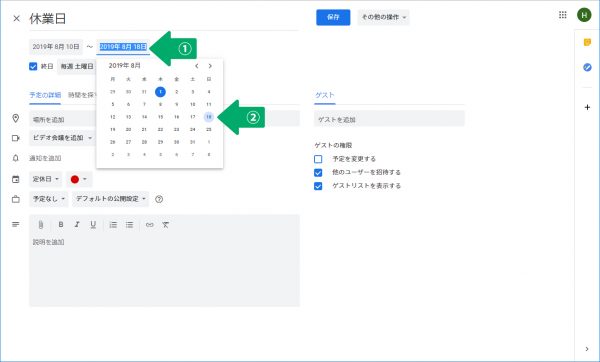Image resolution: width=600 pixels, height=362 pixels.
Task: Select day 17 in the date picker
Action: [x=192, y=117]
